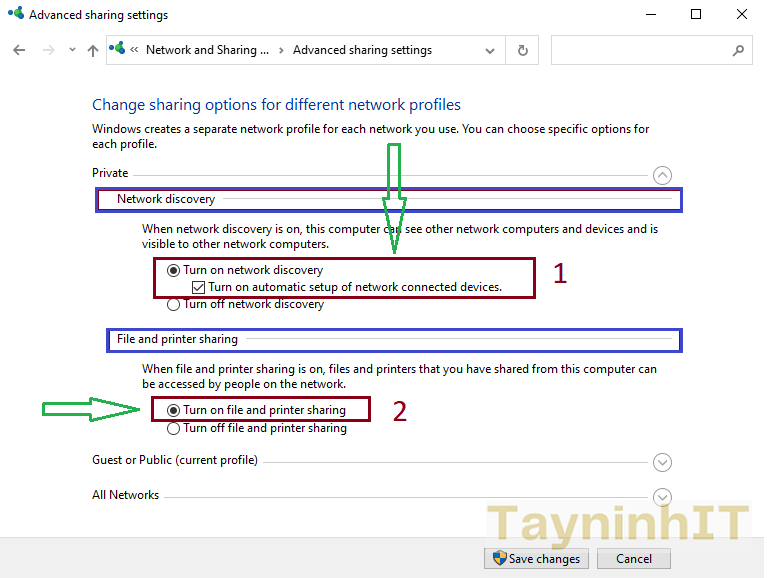This screenshot has height=578, width=767.
Task: Select Turn on file and printer sharing
Action: point(174,410)
